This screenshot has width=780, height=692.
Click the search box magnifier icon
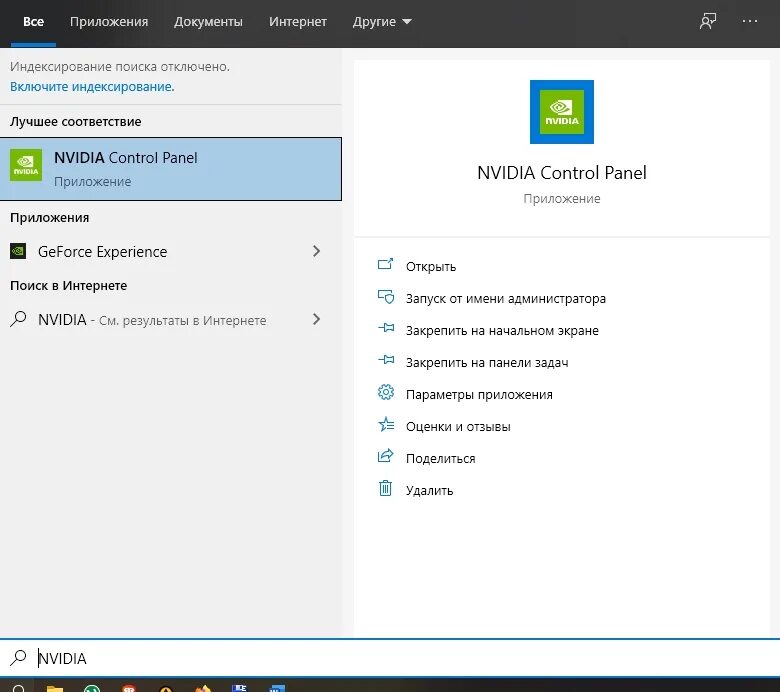pyautogui.click(x=18, y=658)
